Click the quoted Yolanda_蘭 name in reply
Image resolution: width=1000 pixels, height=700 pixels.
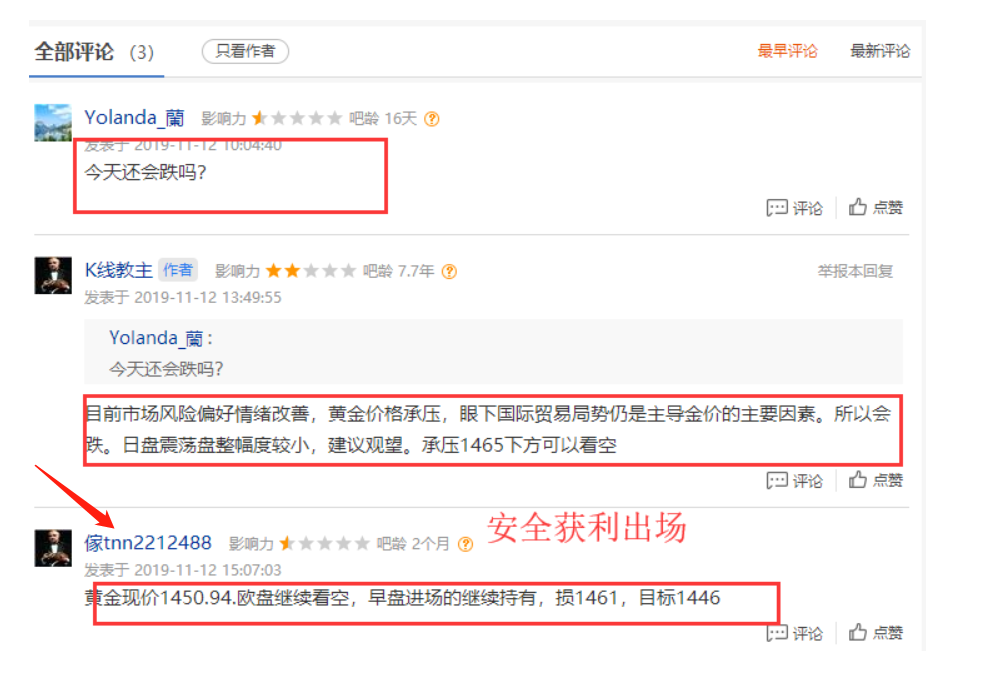(x=156, y=338)
